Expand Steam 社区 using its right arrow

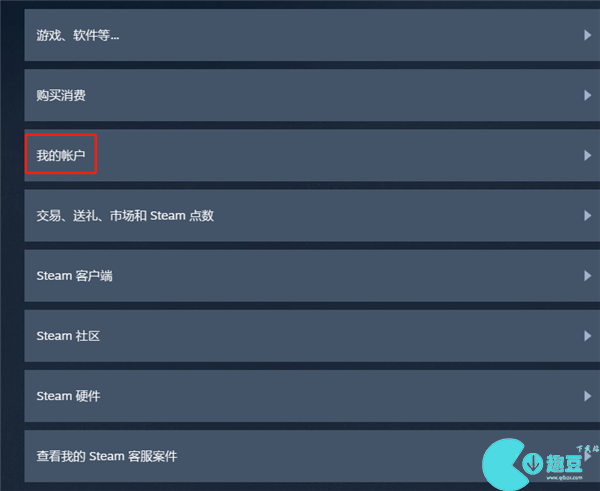pyautogui.click(x=587, y=336)
